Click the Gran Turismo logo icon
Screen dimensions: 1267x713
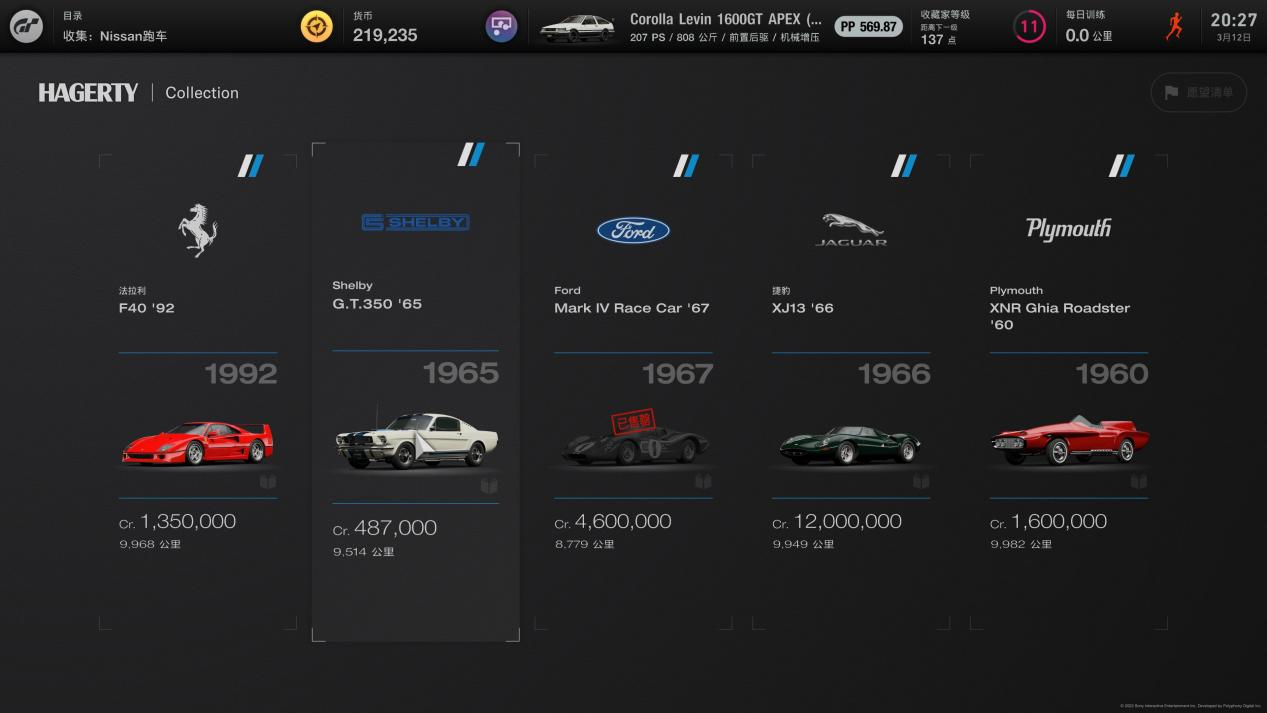(x=26, y=26)
